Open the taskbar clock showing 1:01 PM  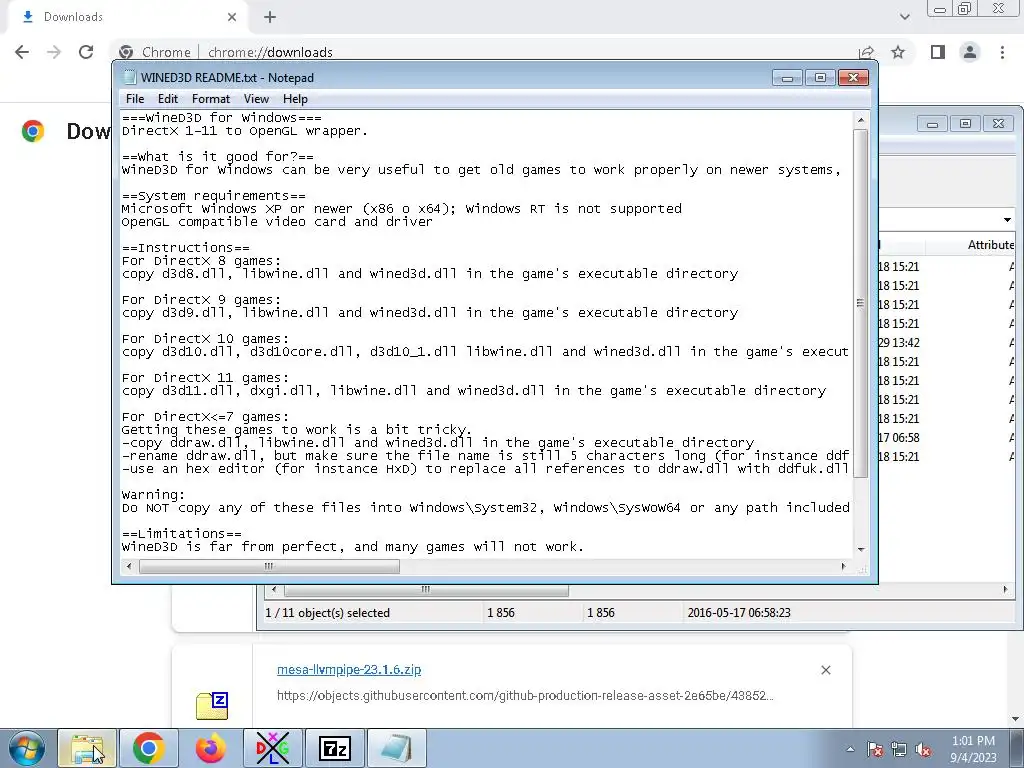[x=973, y=749]
